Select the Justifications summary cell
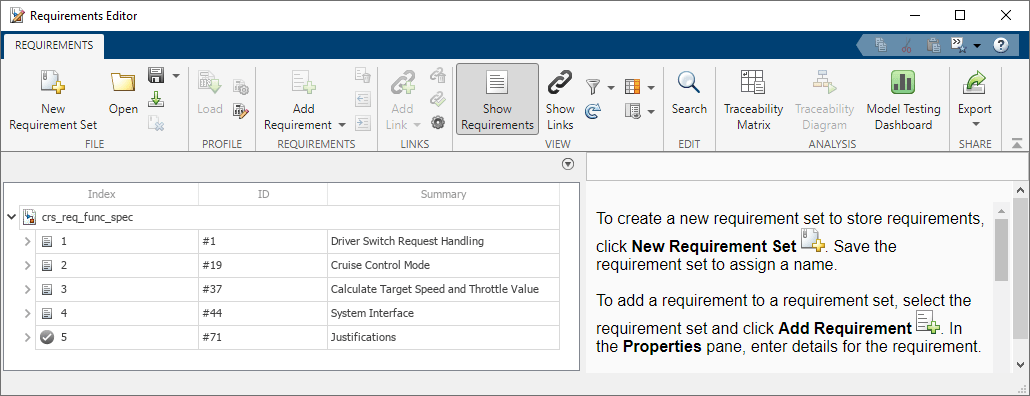Image resolution: width=1030 pixels, height=396 pixels. (x=443, y=338)
